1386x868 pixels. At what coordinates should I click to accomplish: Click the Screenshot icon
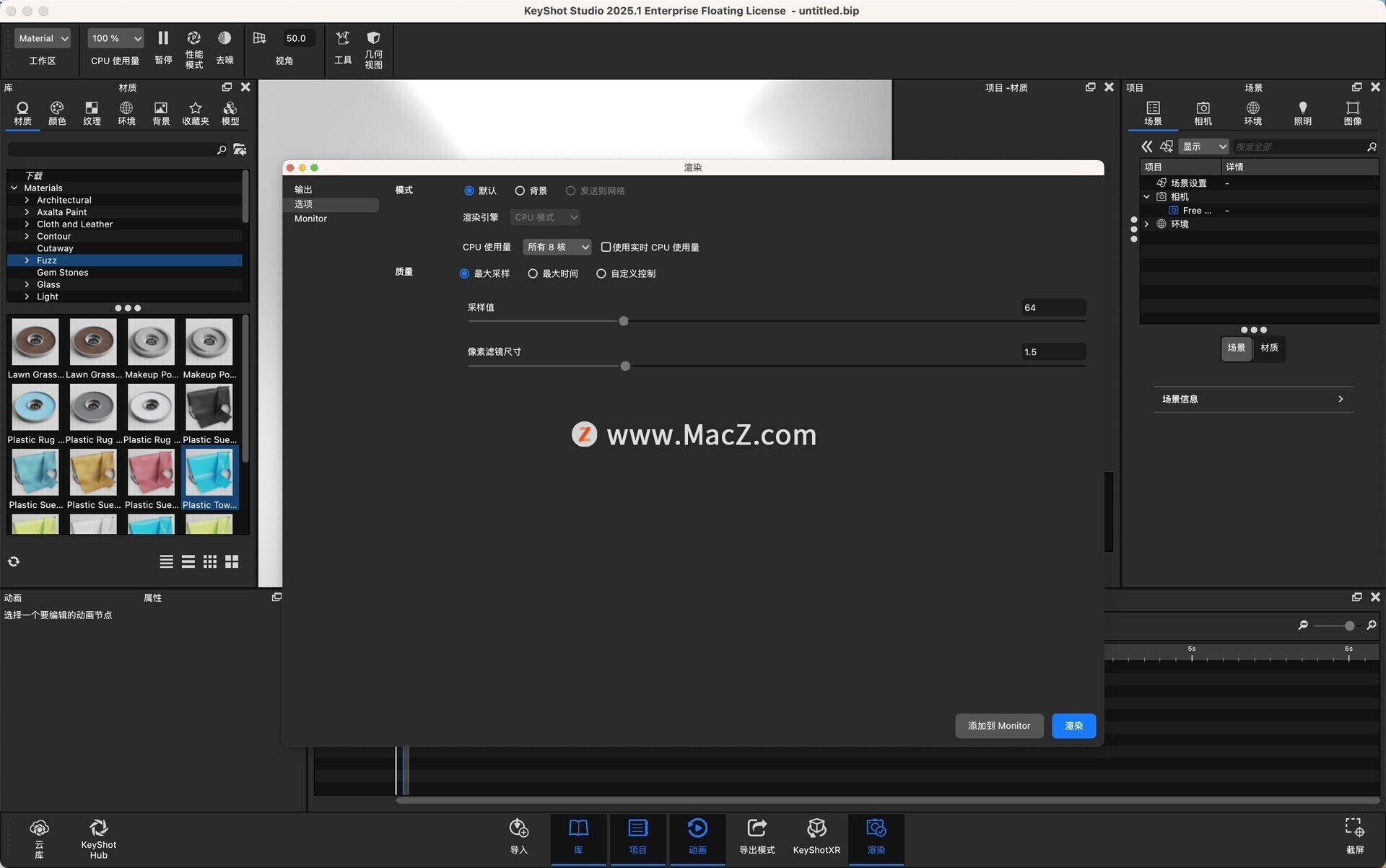(x=1354, y=828)
